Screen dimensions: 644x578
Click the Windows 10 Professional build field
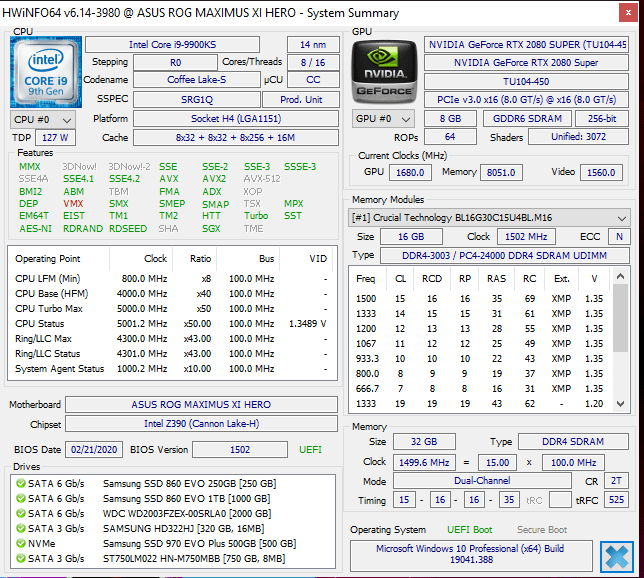pos(471,554)
